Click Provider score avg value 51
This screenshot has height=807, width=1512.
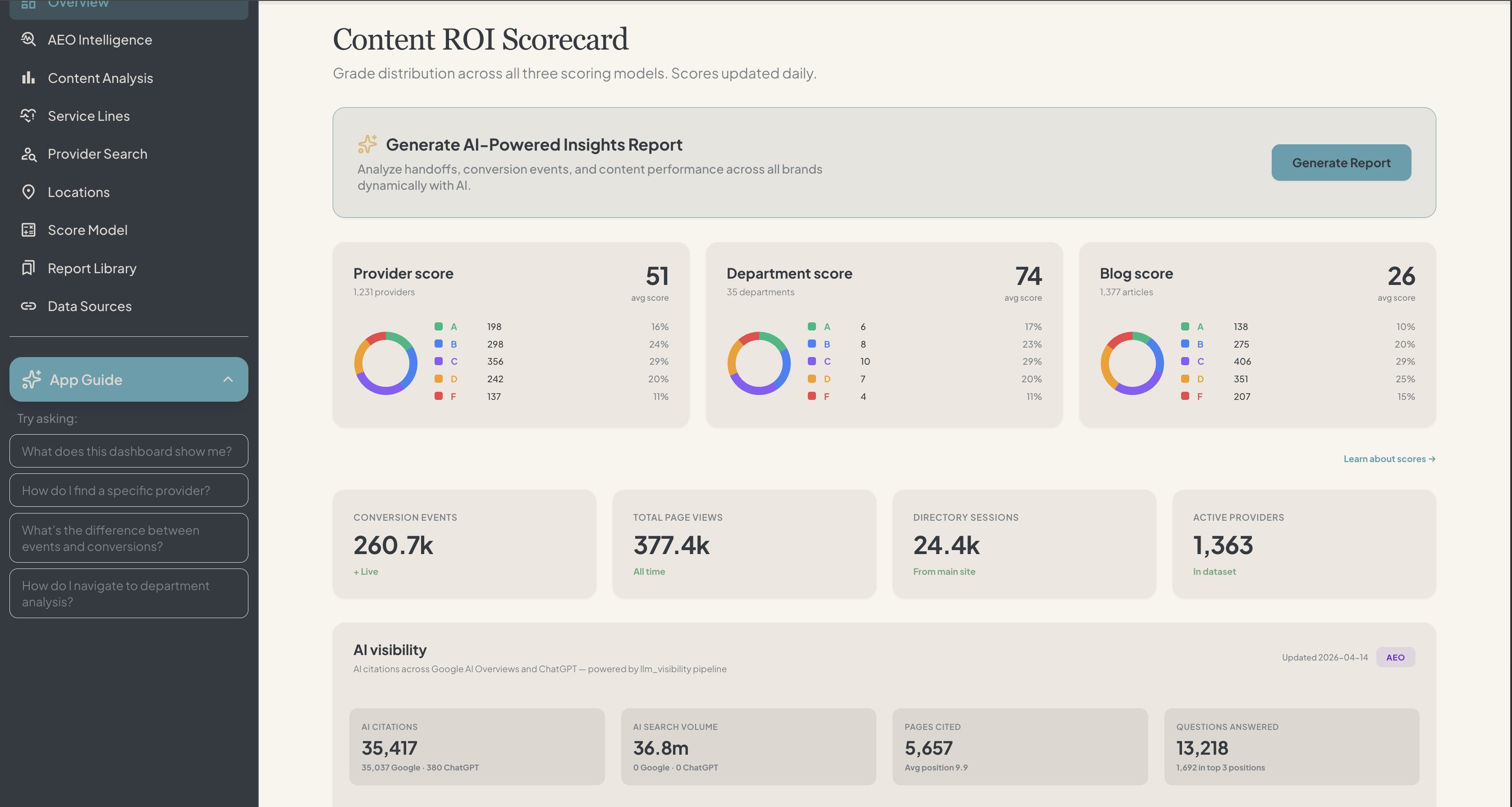coord(657,276)
